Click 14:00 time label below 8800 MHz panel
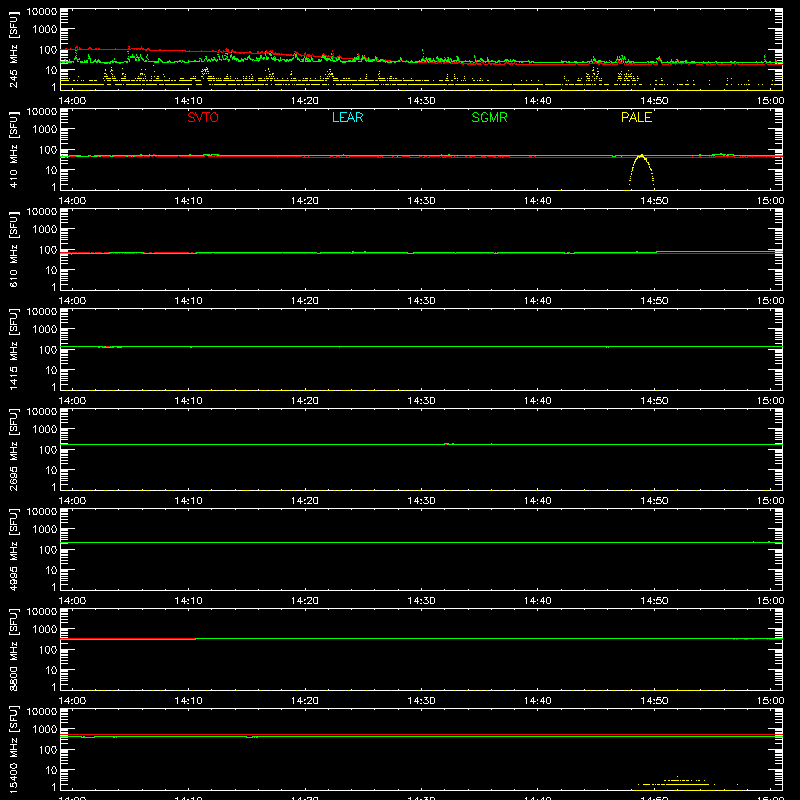 click(x=72, y=701)
